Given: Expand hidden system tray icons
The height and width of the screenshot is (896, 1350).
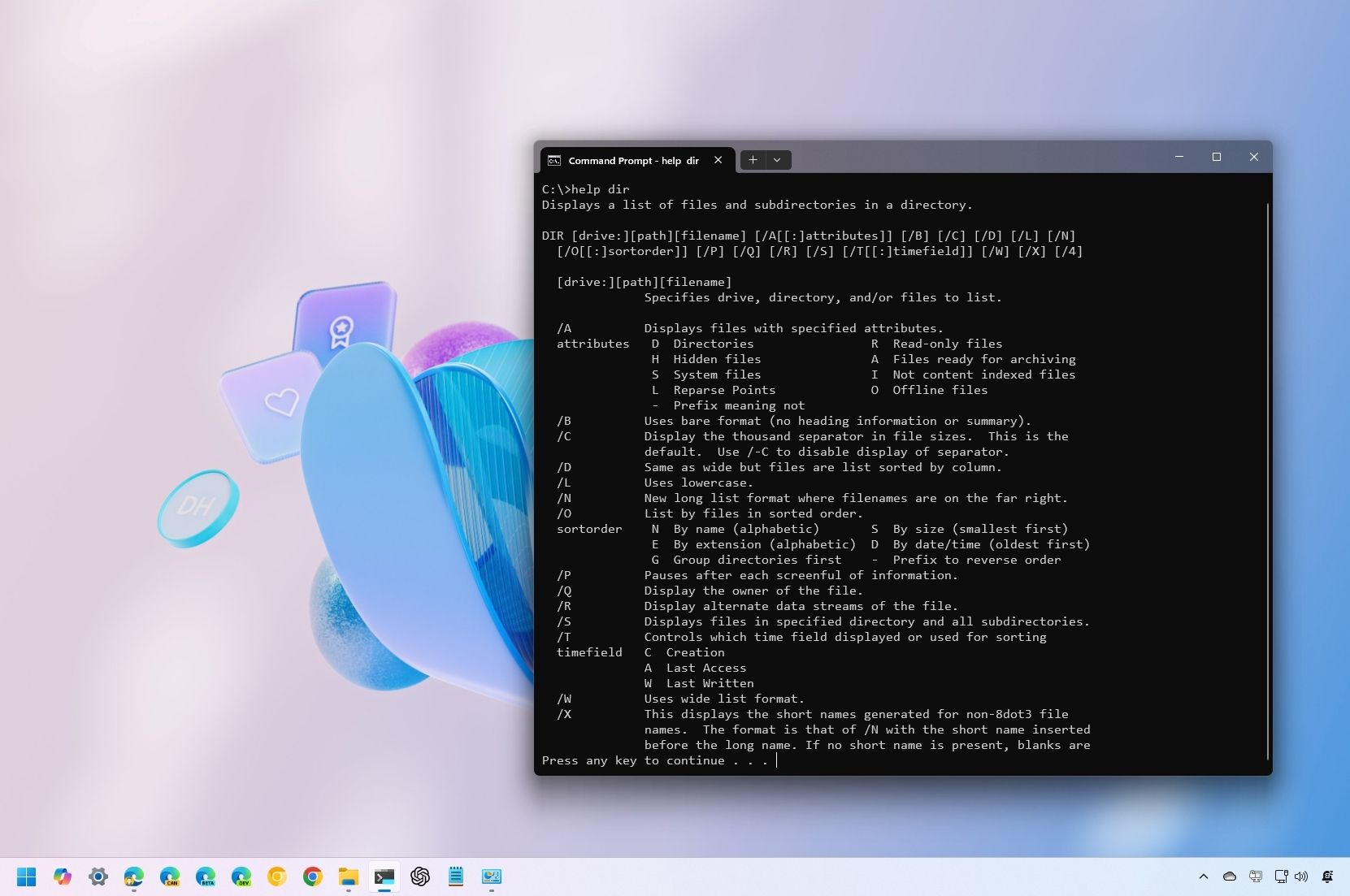Looking at the screenshot, I should [x=1204, y=877].
